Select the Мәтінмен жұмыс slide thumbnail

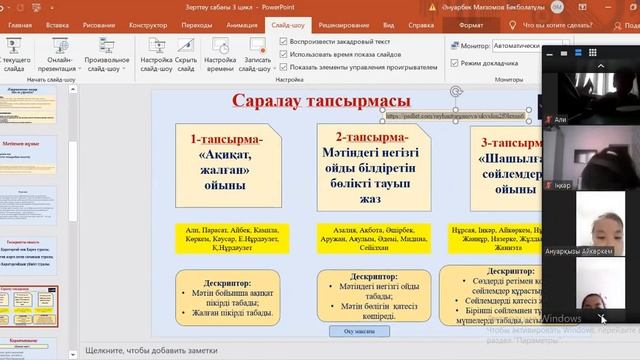pyautogui.click(x=28, y=156)
